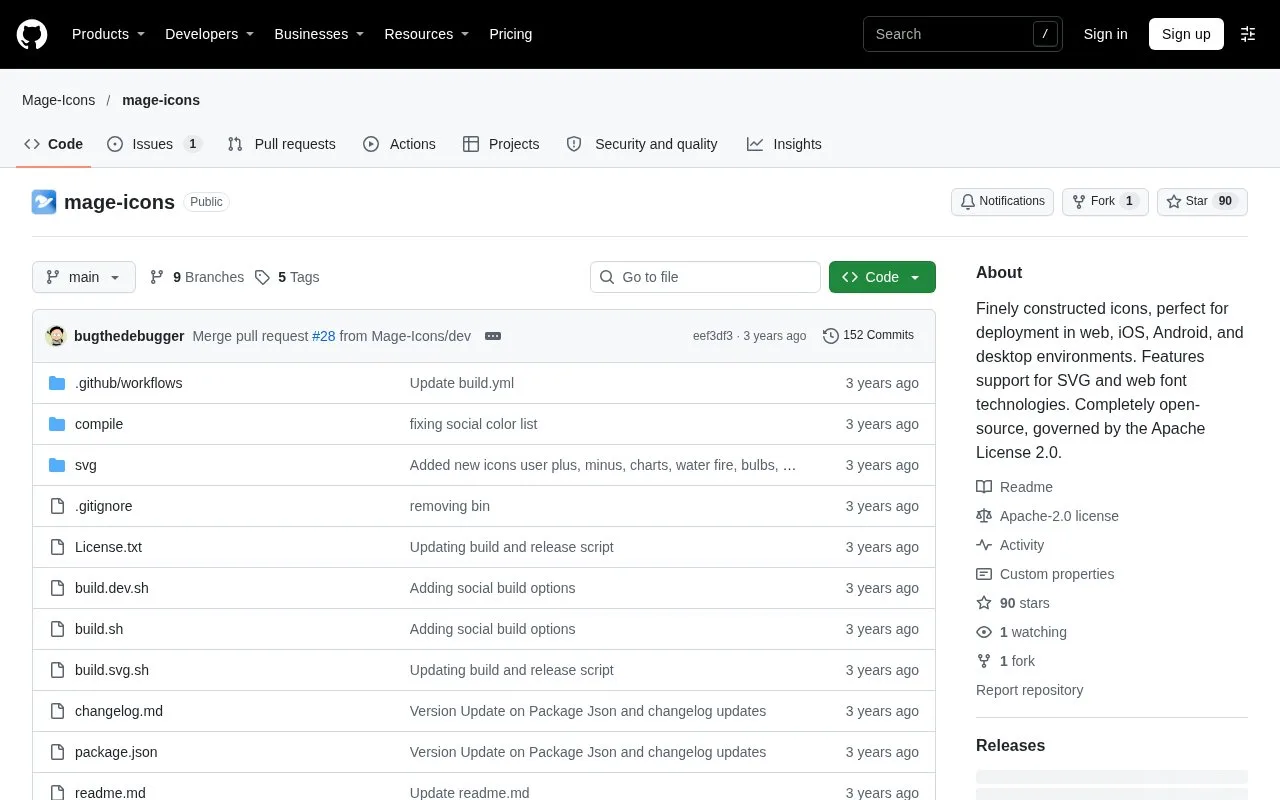This screenshot has height=800, width=1280.
Task: Click the mage-icons repository avatar
Action: coord(44,202)
